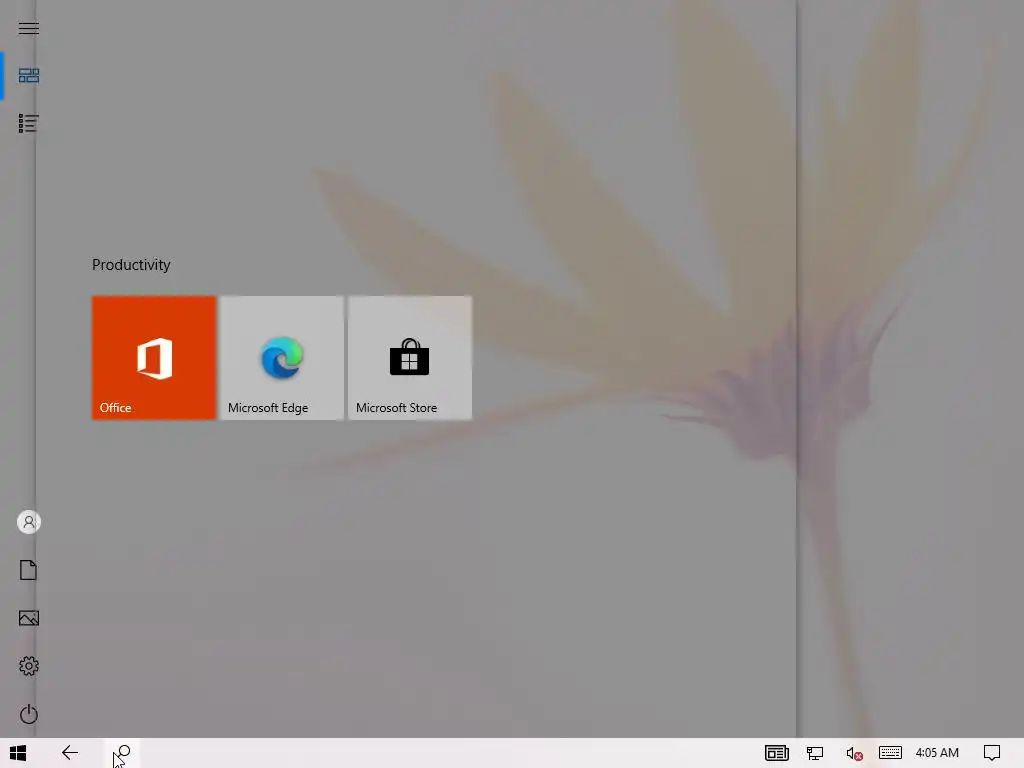Image resolution: width=1024 pixels, height=768 pixels.
Task: Open Microsoft Store tile
Action: pos(410,358)
